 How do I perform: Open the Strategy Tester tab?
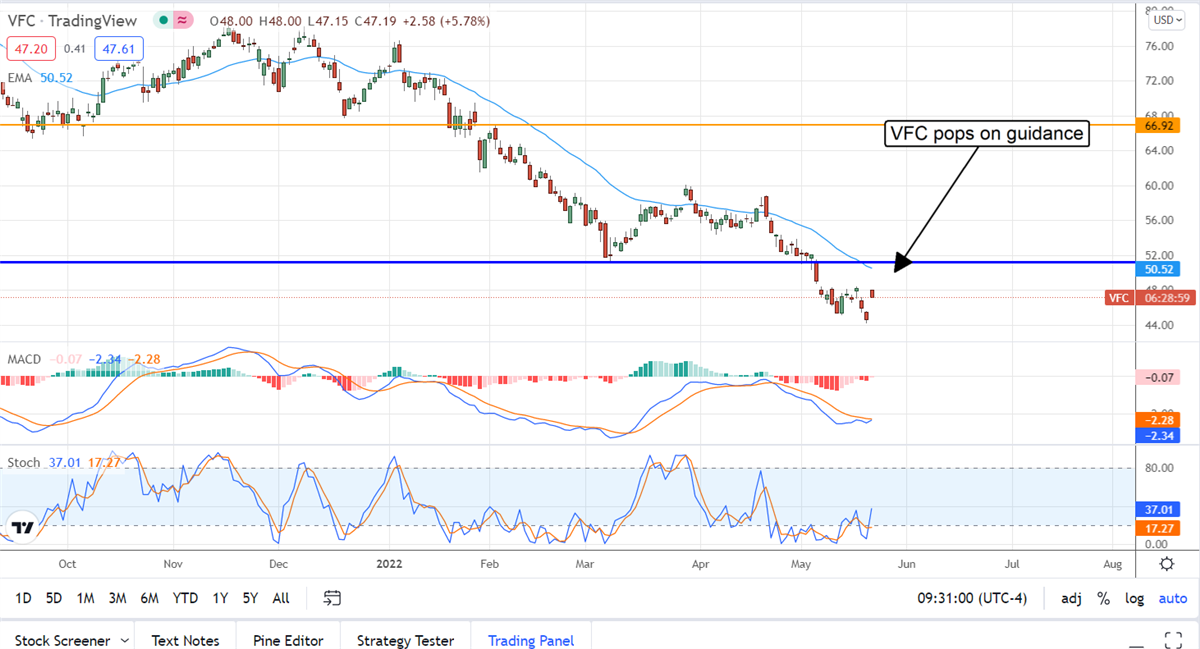[405, 640]
